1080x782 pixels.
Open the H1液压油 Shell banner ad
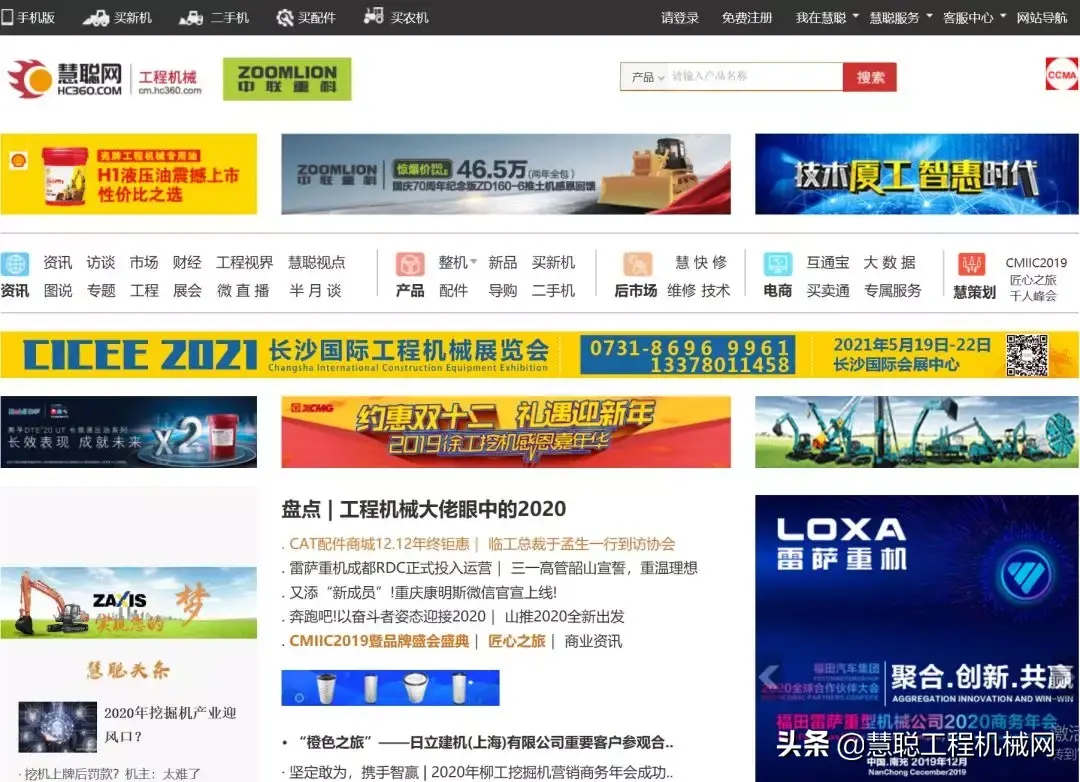(x=129, y=174)
